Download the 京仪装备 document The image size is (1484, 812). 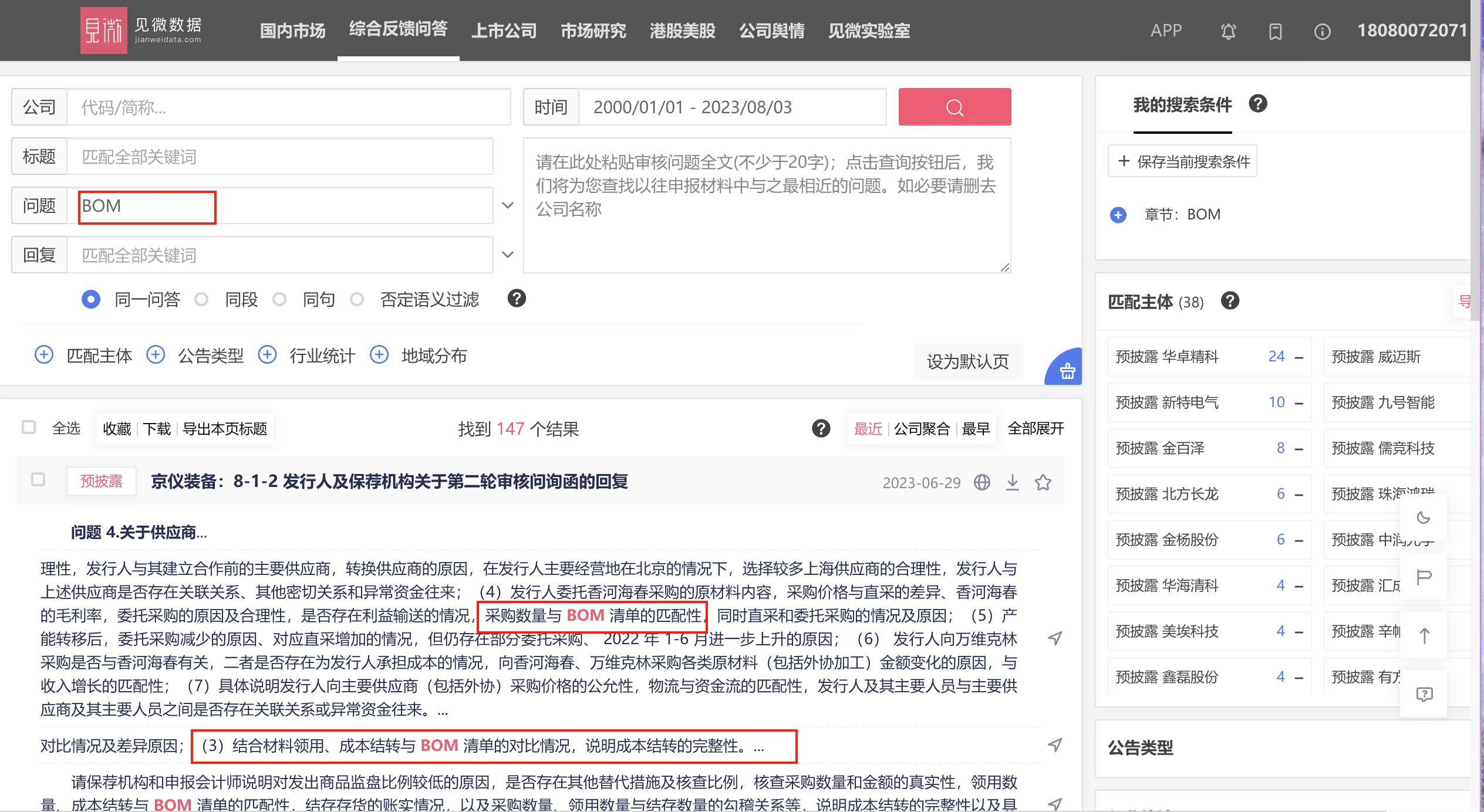1012,482
